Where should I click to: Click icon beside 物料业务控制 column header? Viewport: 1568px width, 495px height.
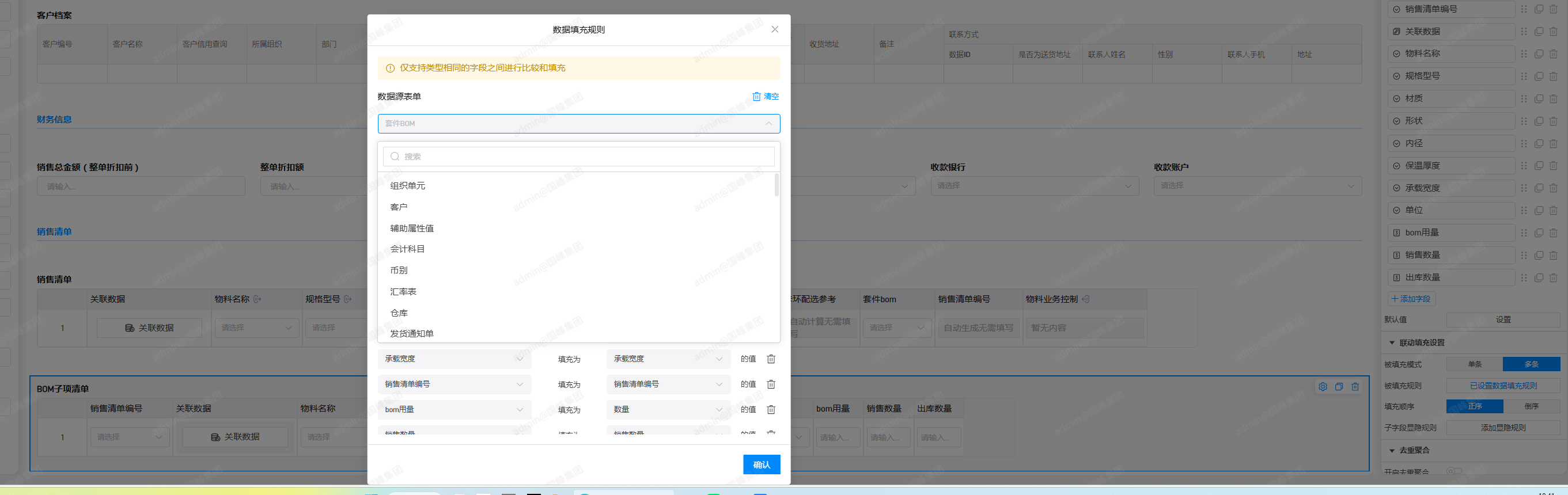click(x=1086, y=299)
